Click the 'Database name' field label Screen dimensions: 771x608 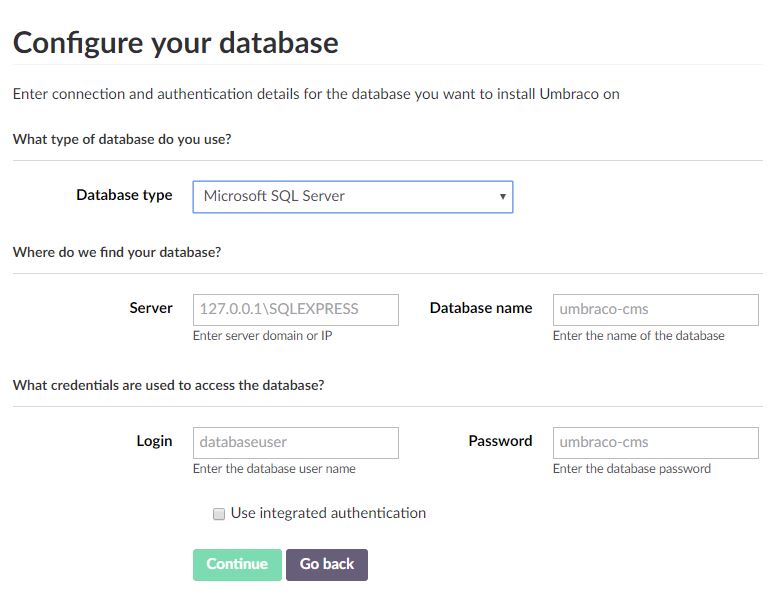click(x=481, y=308)
